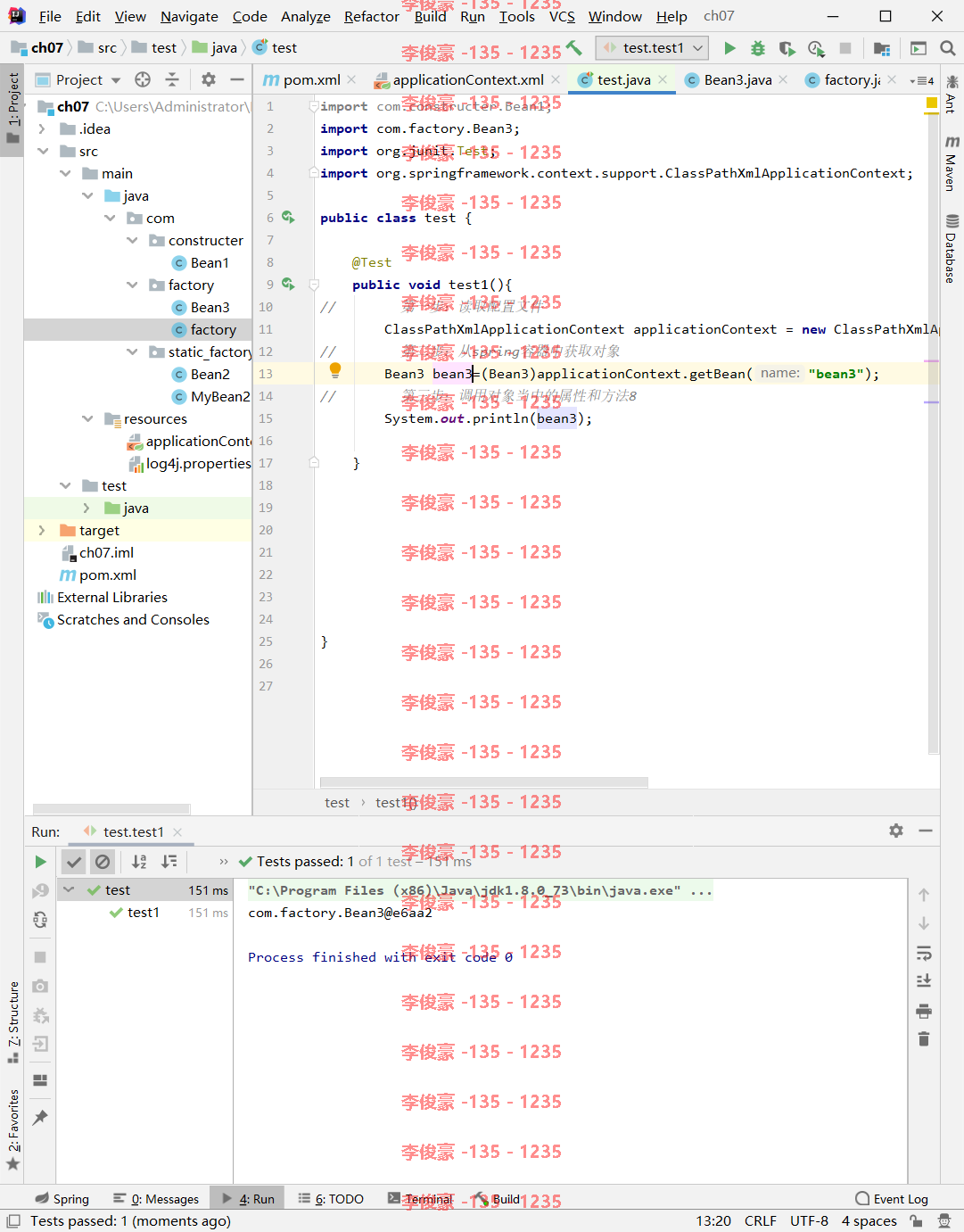Open the VCS menu
The height and width of the screenshot is (1232, 964).
pos(562,16)
